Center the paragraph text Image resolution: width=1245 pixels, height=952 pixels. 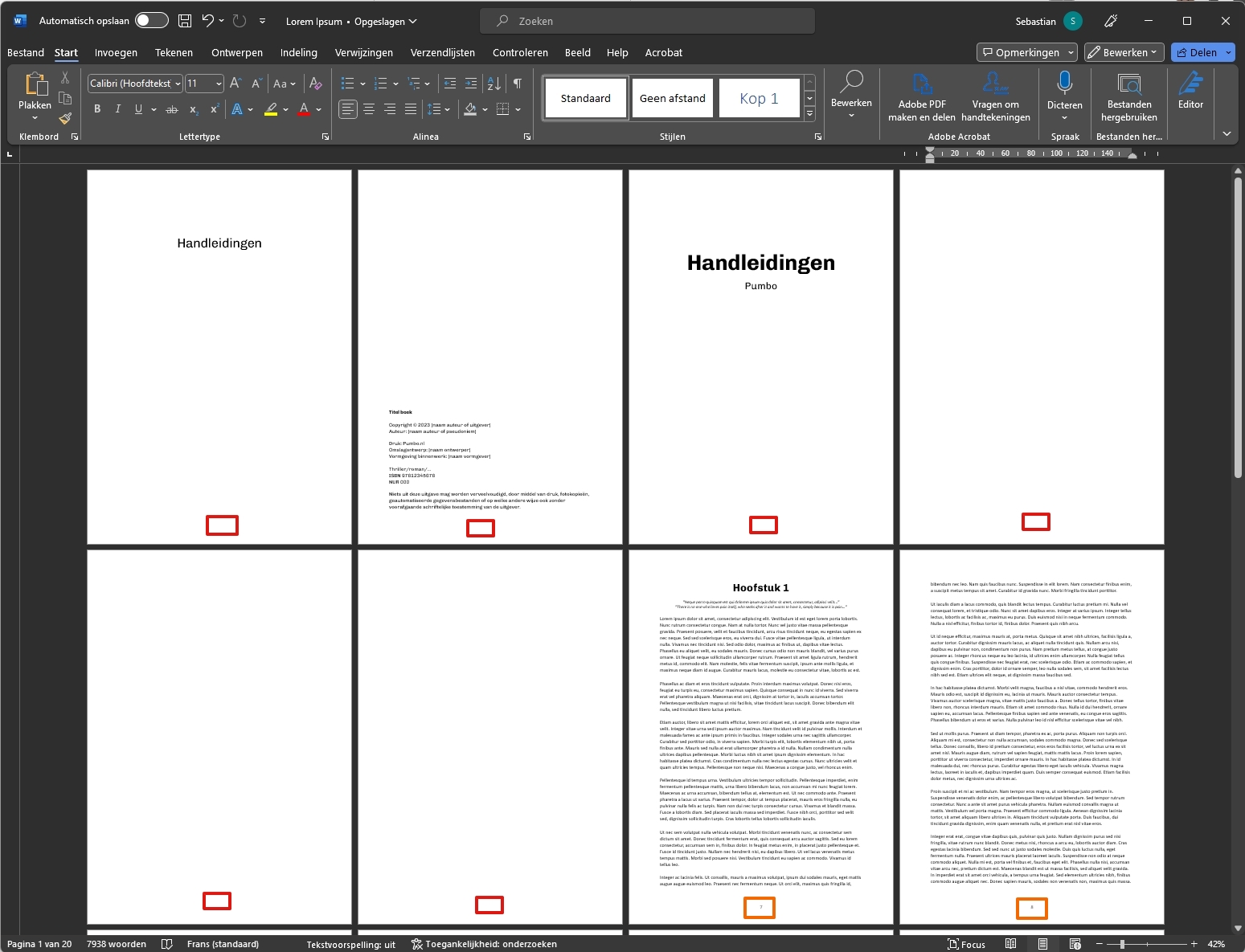pyautogui.click(x=369, y=108)
